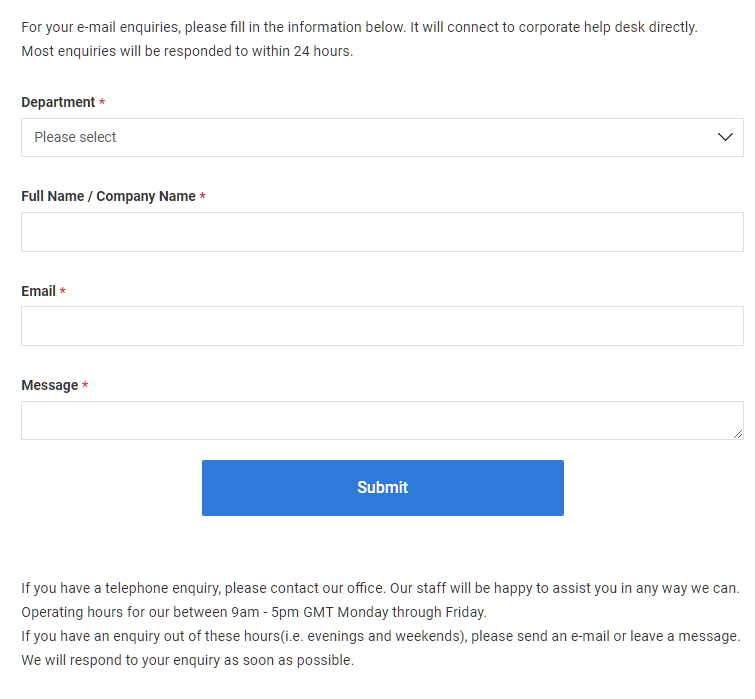Click inside the Email input field
755x699 pixels.
coord(382,326)
